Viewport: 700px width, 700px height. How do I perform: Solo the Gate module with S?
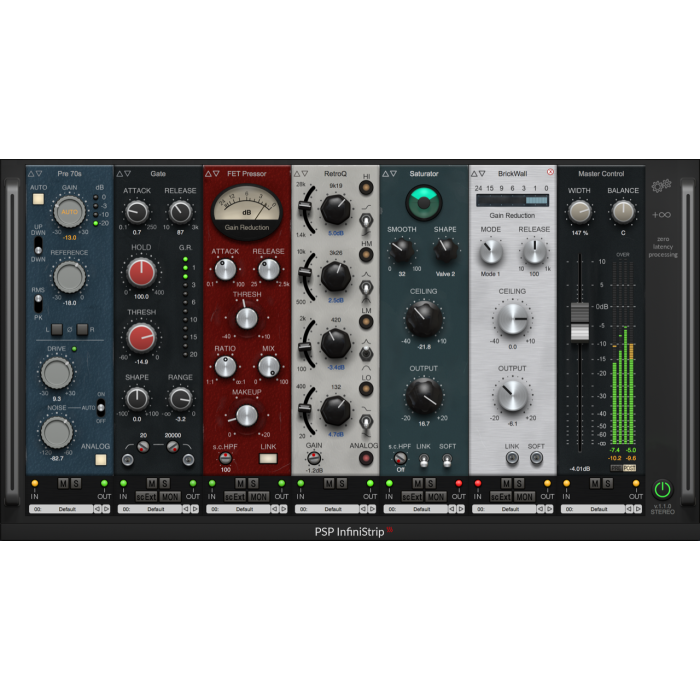click(x=165, y=483)
